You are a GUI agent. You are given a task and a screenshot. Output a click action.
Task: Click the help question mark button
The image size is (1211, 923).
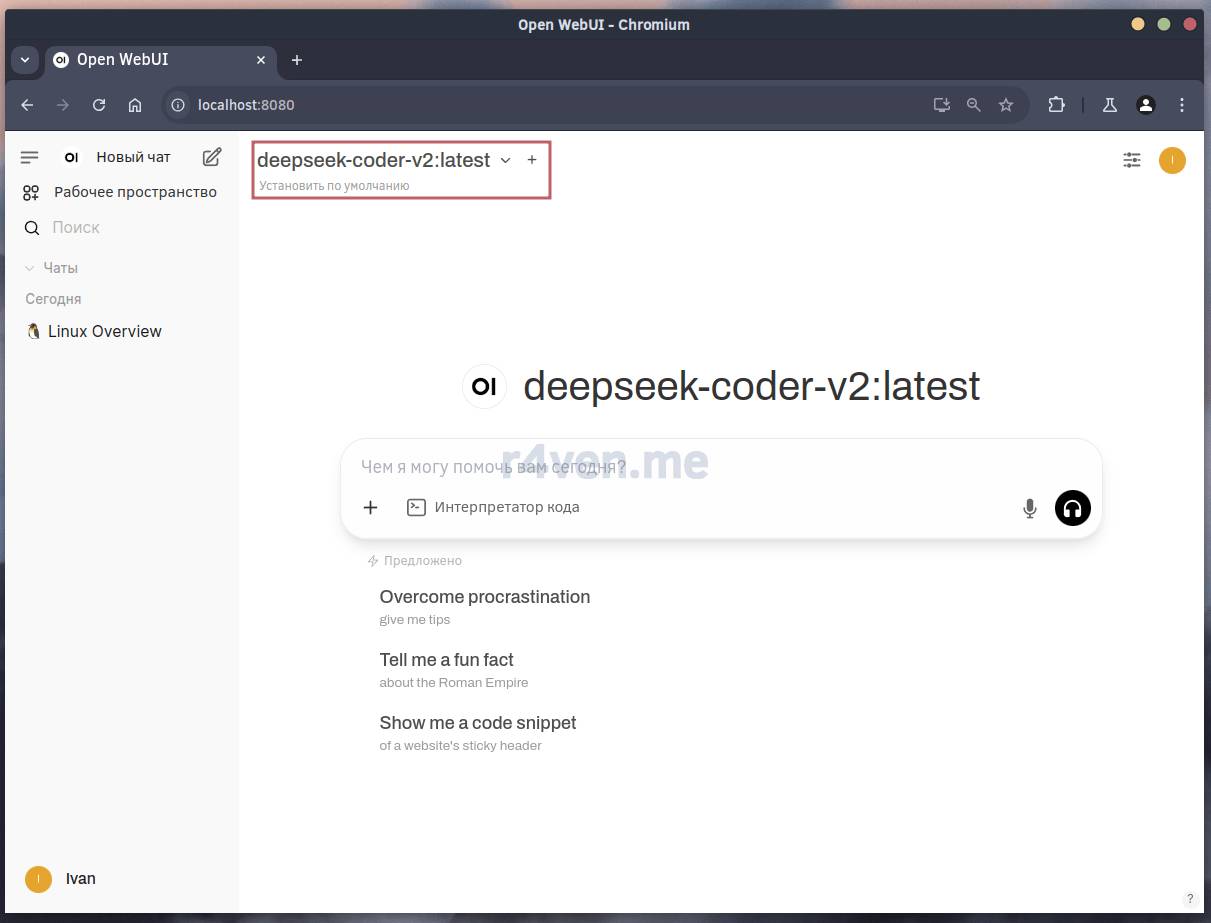tap(1189, 898)
